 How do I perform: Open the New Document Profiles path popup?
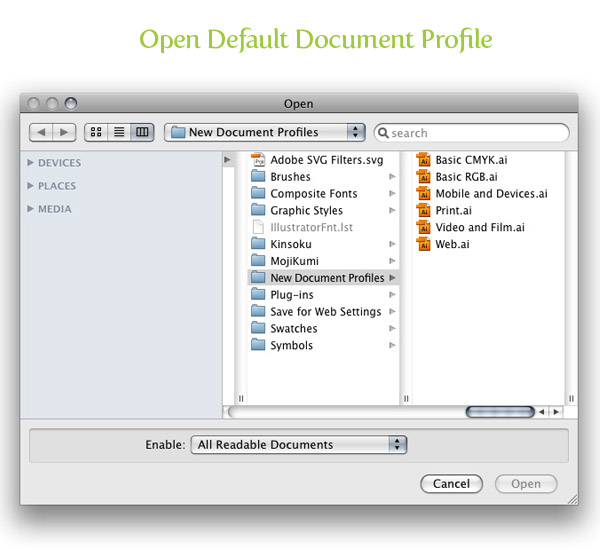point(264,132)
